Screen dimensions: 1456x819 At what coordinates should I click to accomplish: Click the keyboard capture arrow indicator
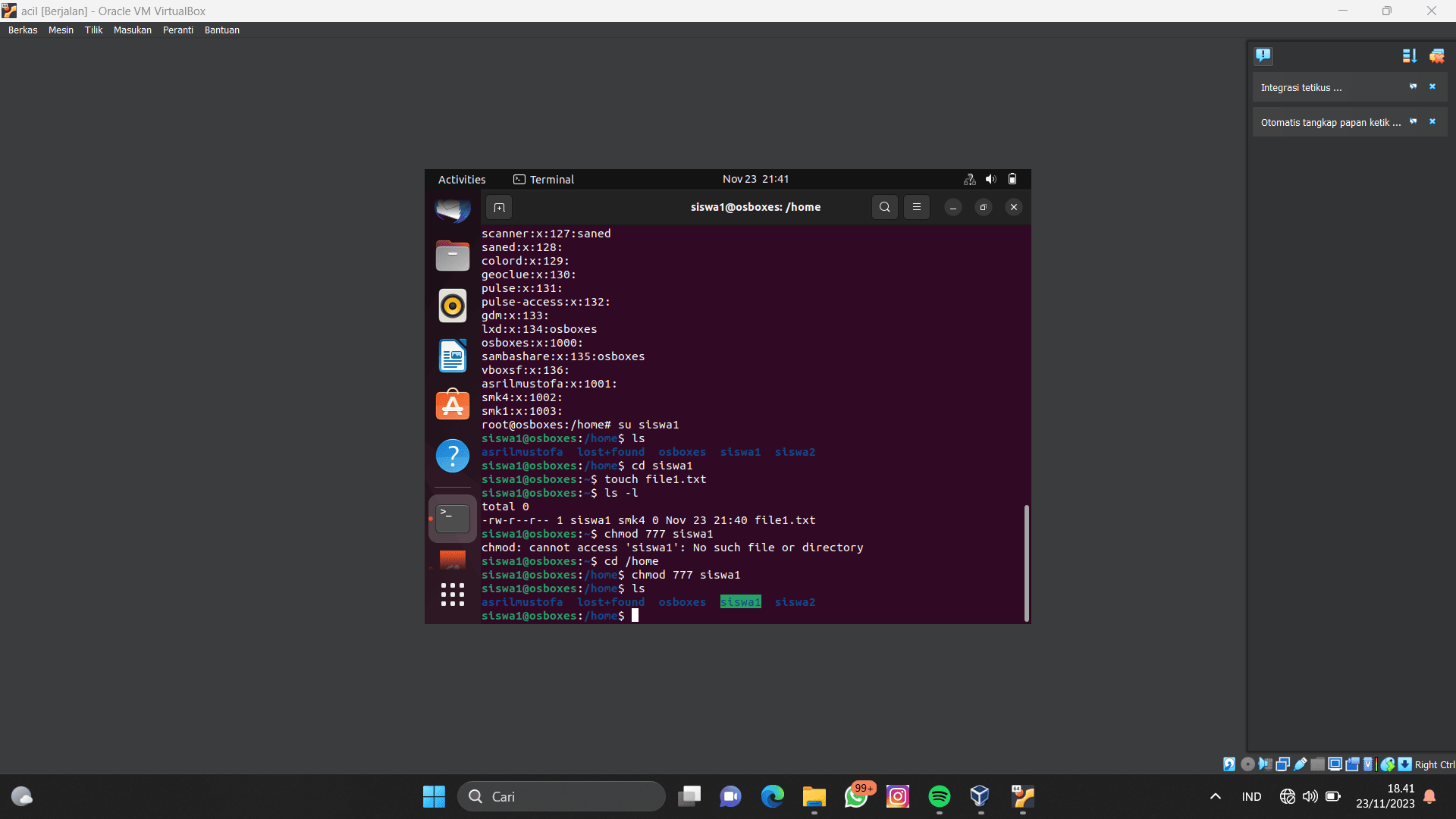pyautogui.click(x=1405, y=764)
